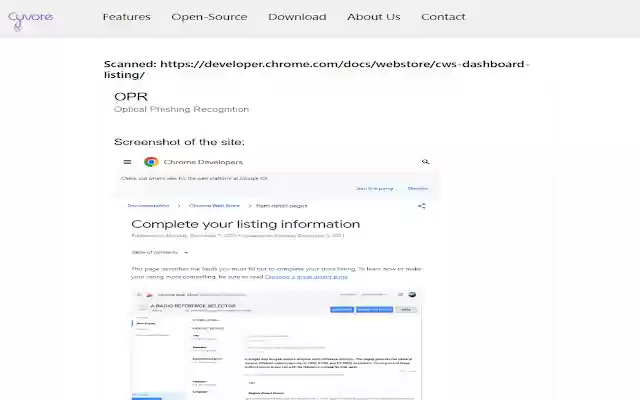Viewport: 640px width, 400px height.
Task: Click 'A RADIO REFERENCE SELECTOR' title
Action: [193, 306]
